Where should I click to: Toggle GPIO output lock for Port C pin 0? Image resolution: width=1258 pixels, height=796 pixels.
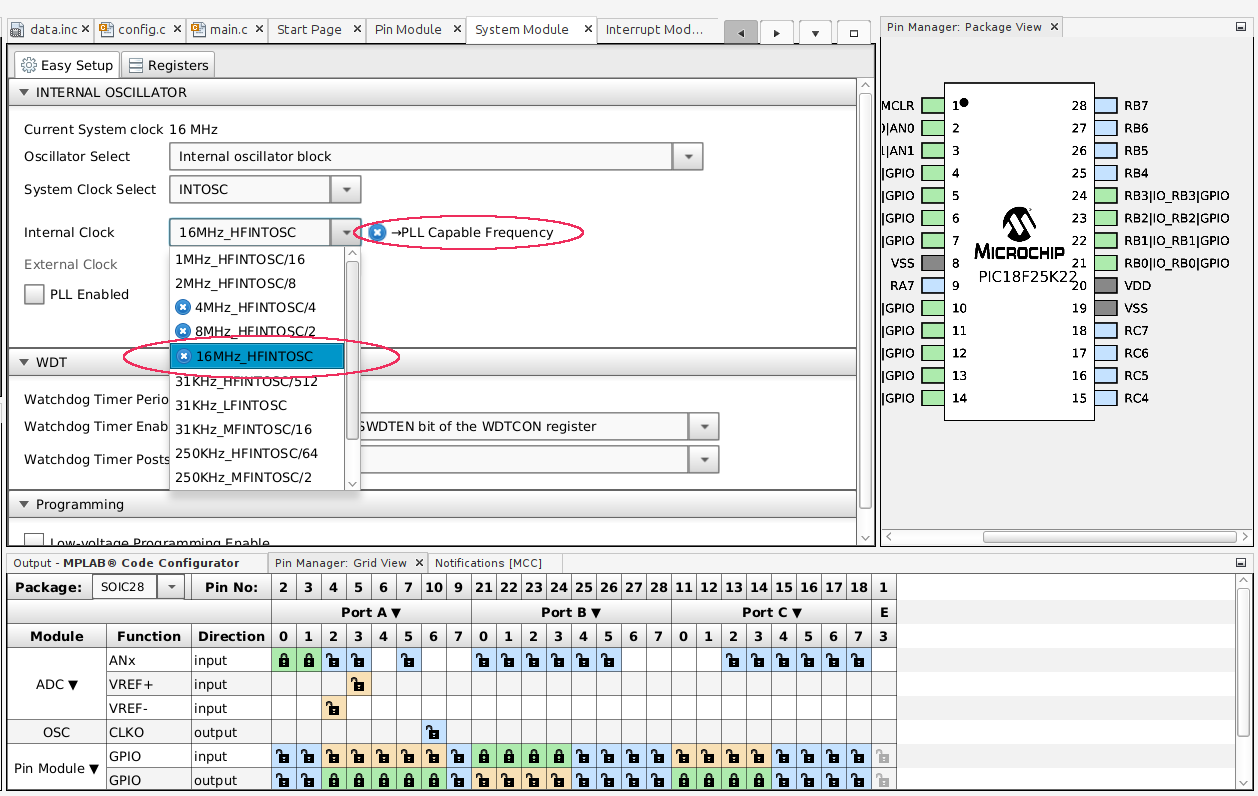[684, 780]
